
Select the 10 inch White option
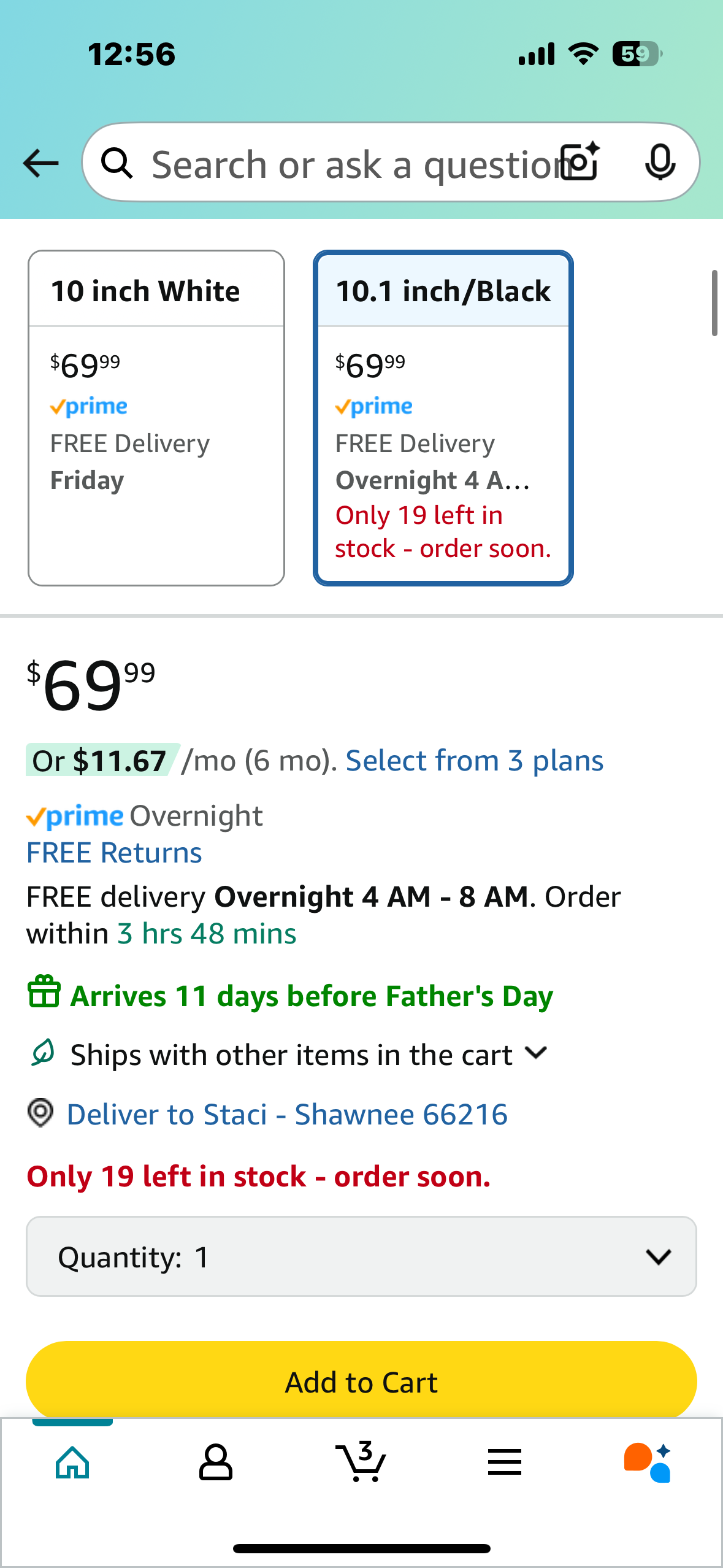point(156,418)
